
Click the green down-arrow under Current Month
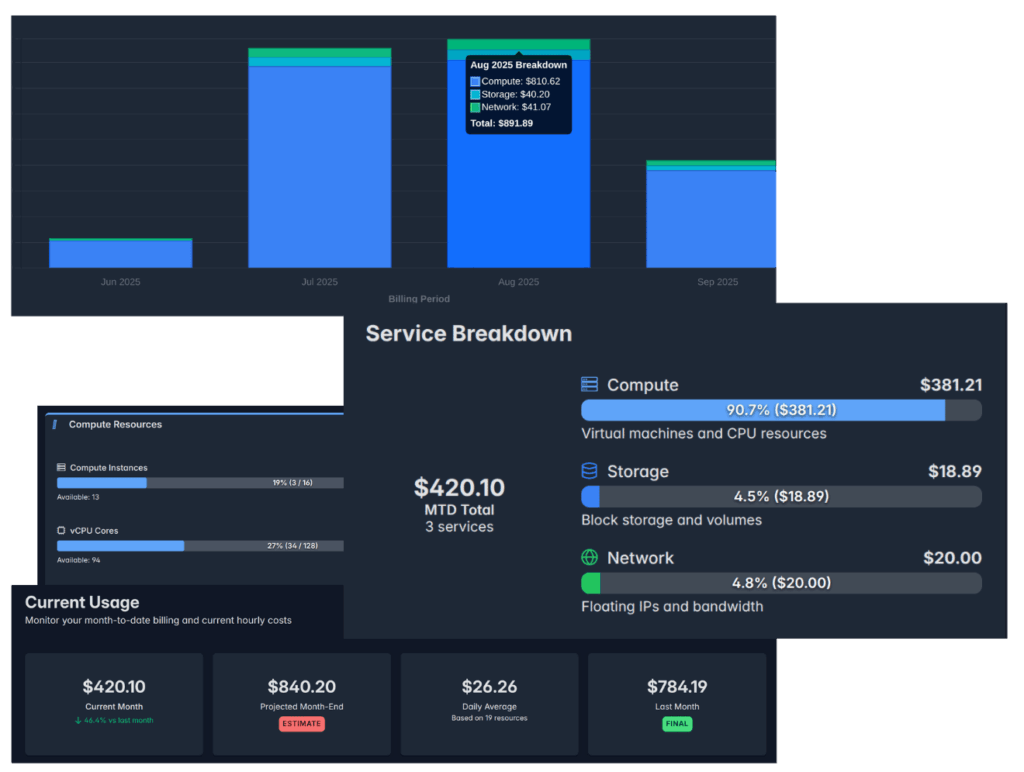click(79, 720)
